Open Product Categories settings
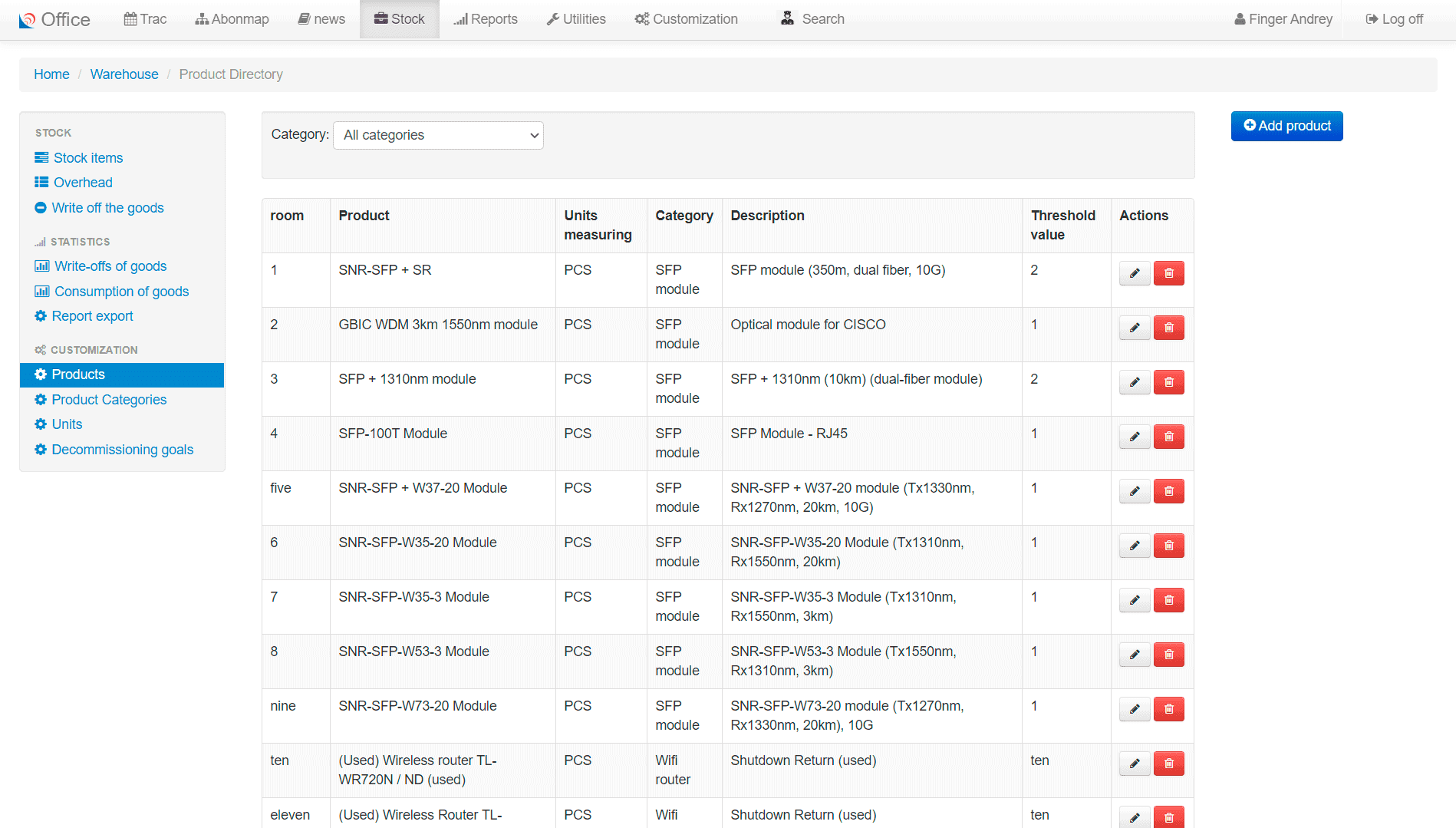The image size is (1456, 828). point(100,400)
